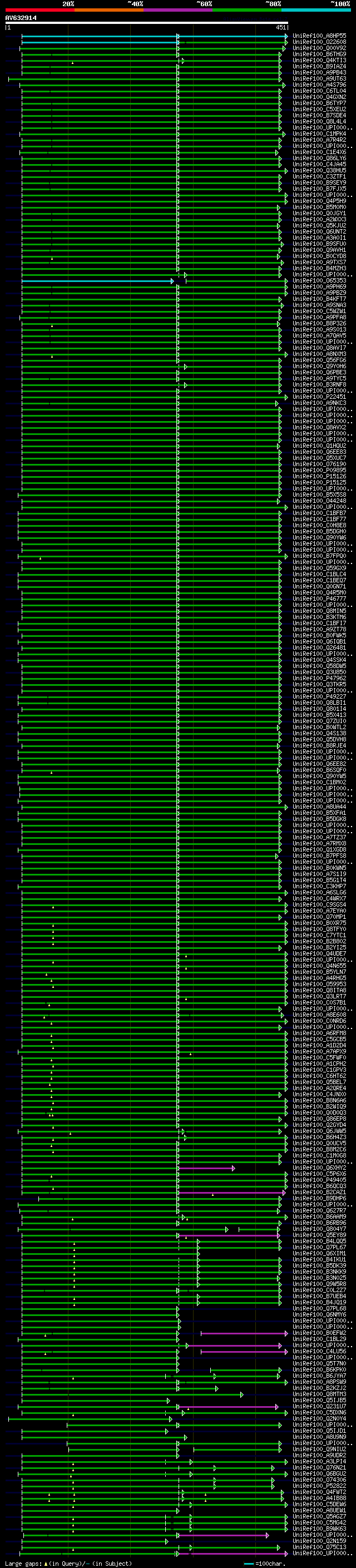
Task: Select label UniRef100_A7APX9
Action: point(319,1051)
